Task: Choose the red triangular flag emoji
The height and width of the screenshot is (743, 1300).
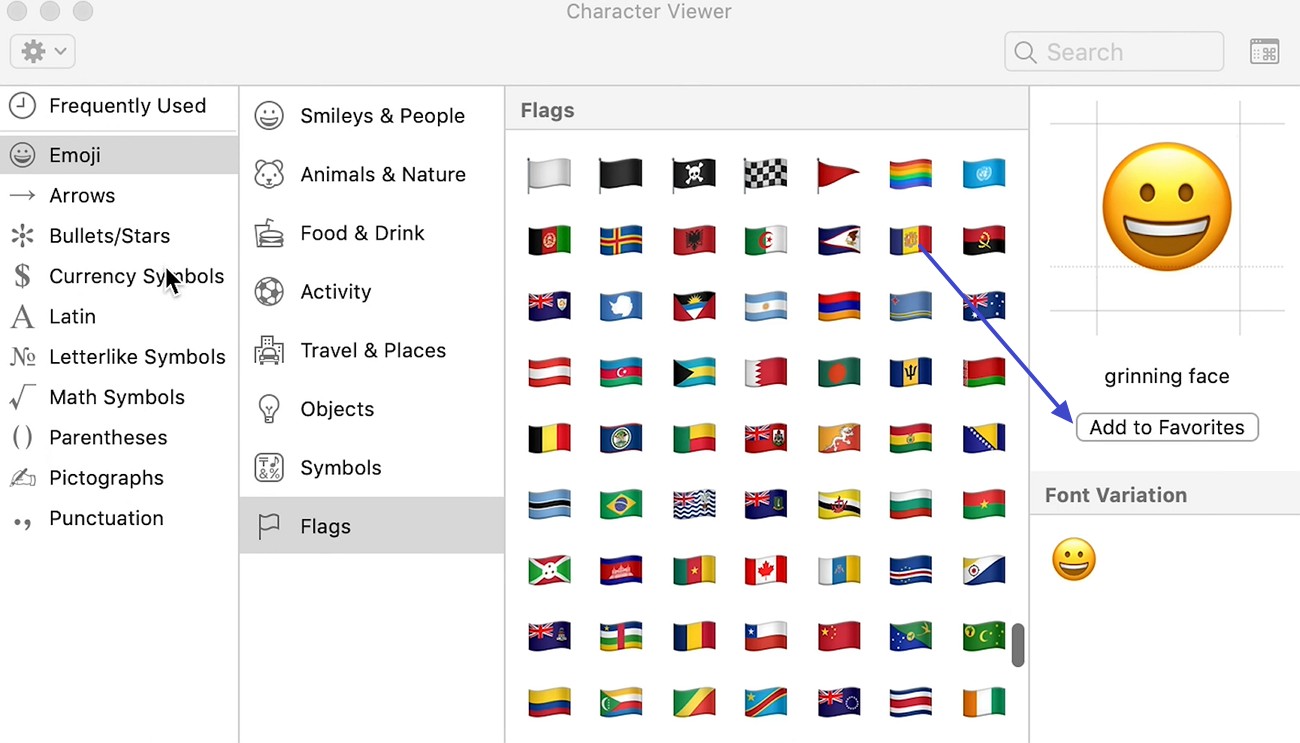Action: click(838, 174)
